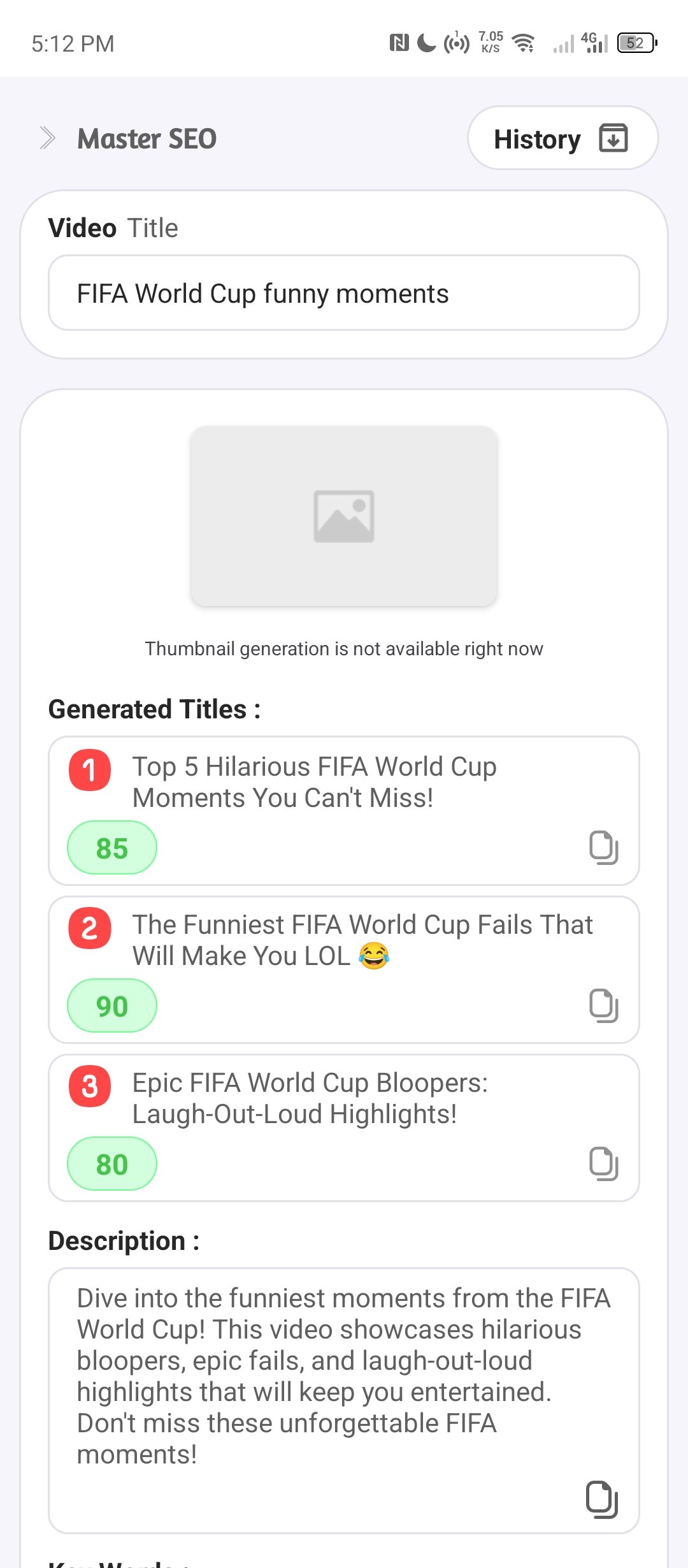The width and height of the screenshot is (688, 1568).
Task: Copy the first generated title
Action: (603, 848)
